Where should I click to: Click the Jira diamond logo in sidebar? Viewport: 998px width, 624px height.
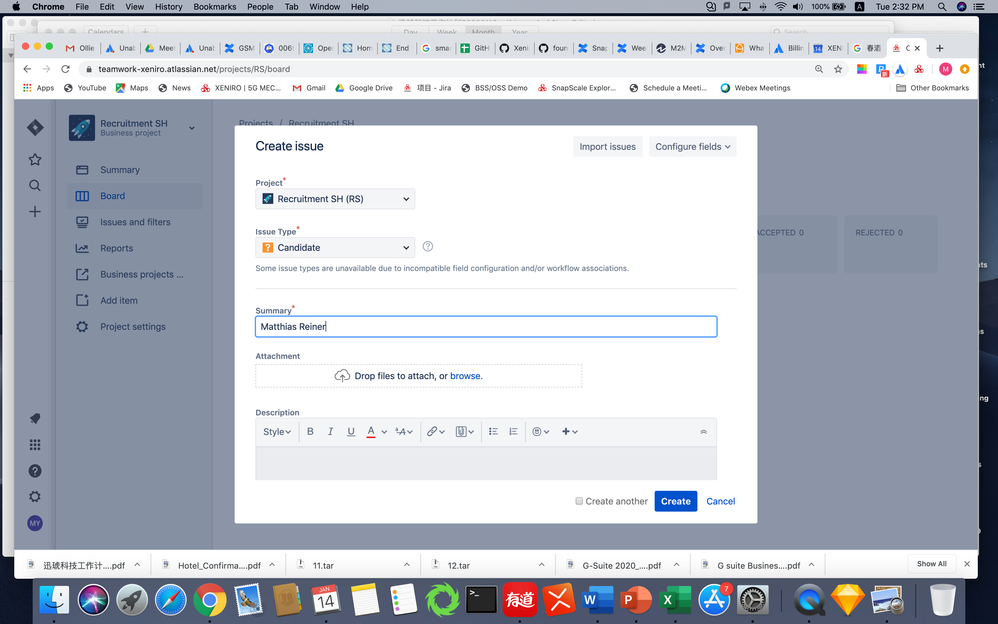tap(35, 127)
